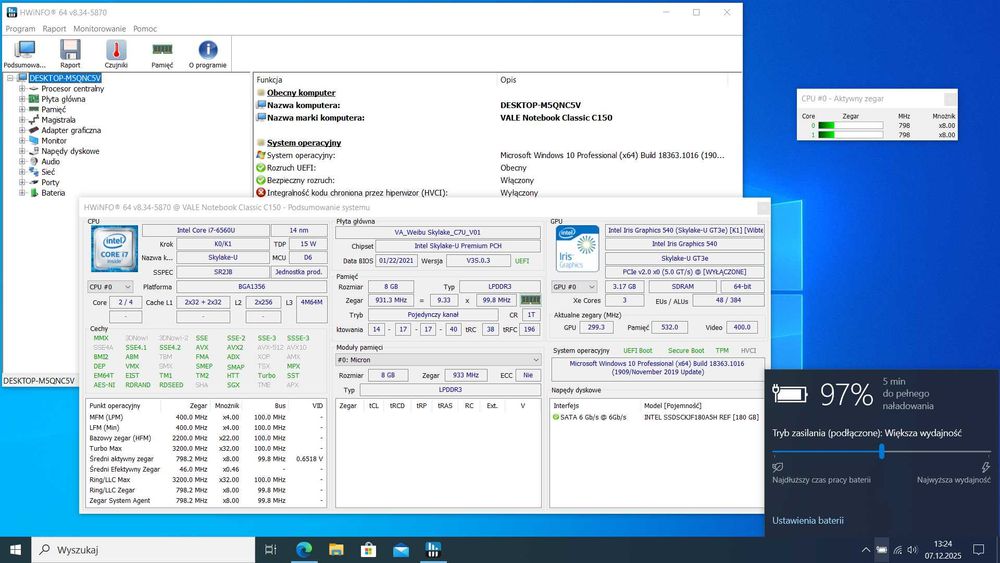Click the Intel Skylake-U Premium PCH chipset field
The image size is (1000, 563).
(458, 246)
